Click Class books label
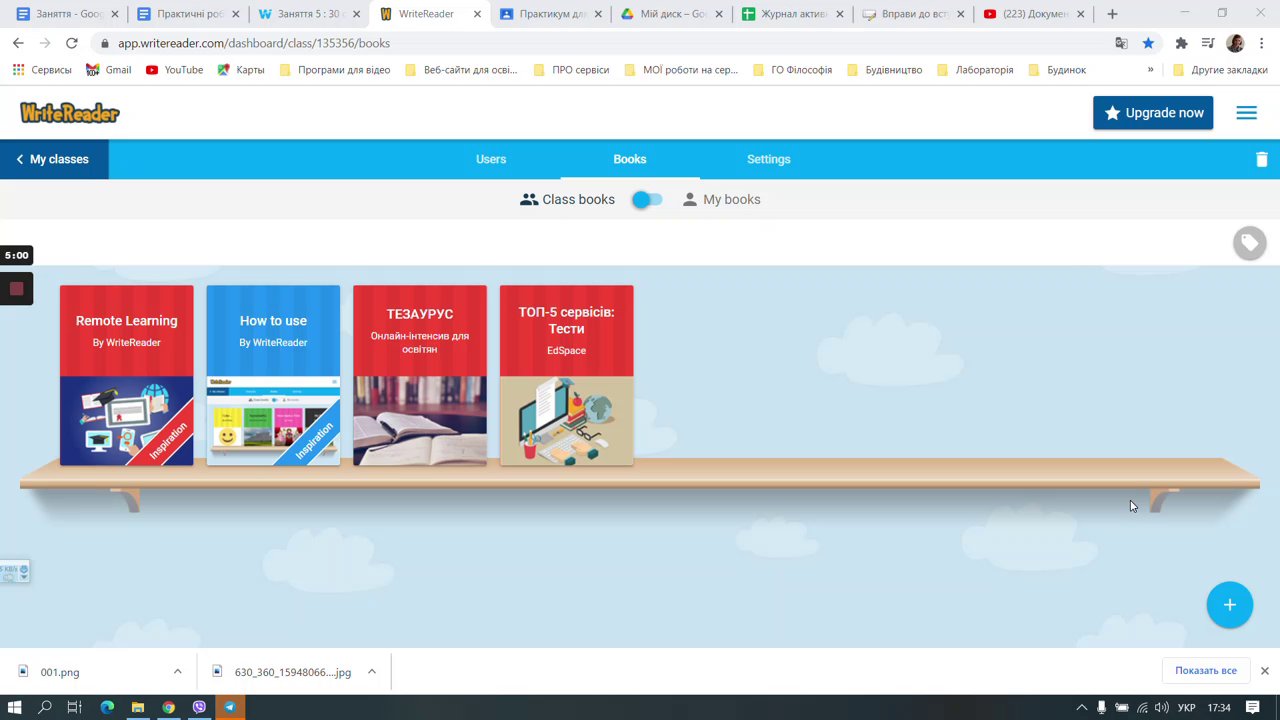 pos(578,200)
